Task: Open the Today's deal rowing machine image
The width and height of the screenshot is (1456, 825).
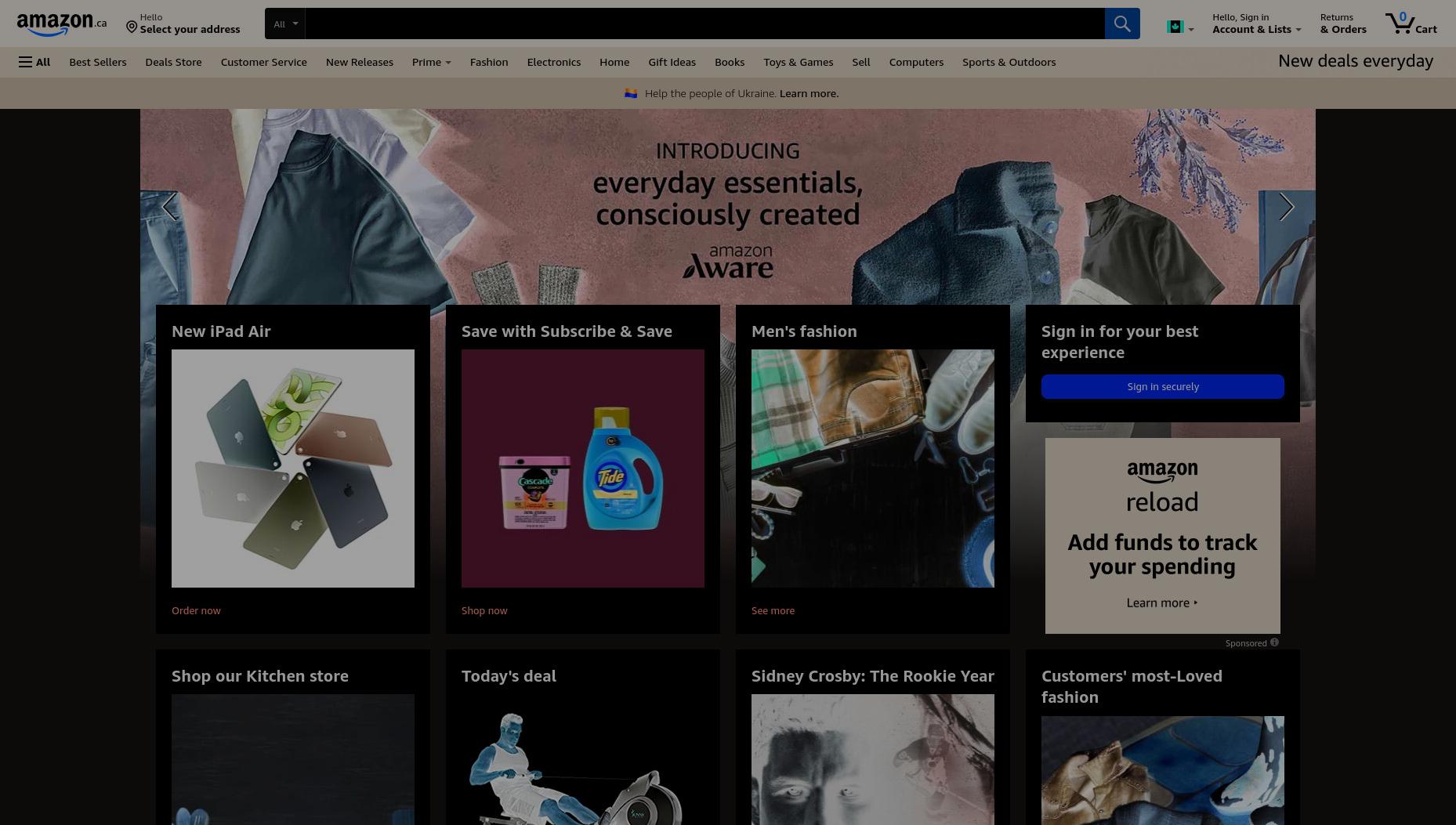Action: [583, 760]
